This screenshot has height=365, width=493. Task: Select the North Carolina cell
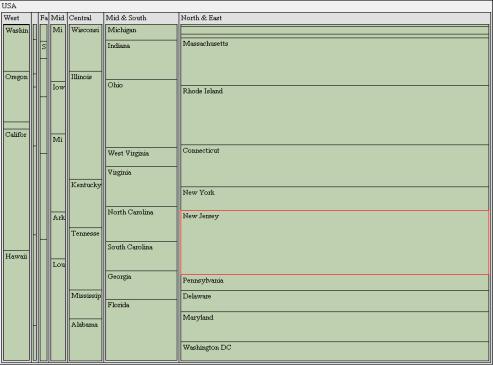[x=141, y=224]
